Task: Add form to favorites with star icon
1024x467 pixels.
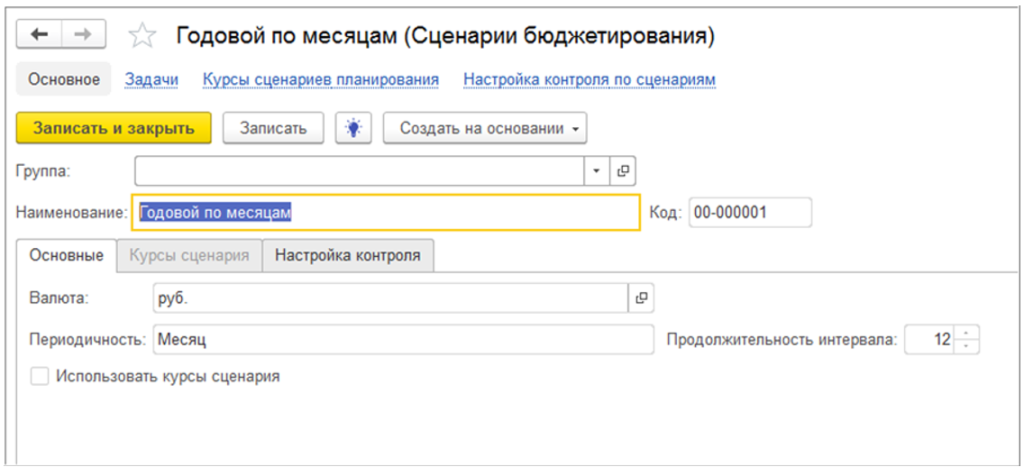Action: point(143,37)
